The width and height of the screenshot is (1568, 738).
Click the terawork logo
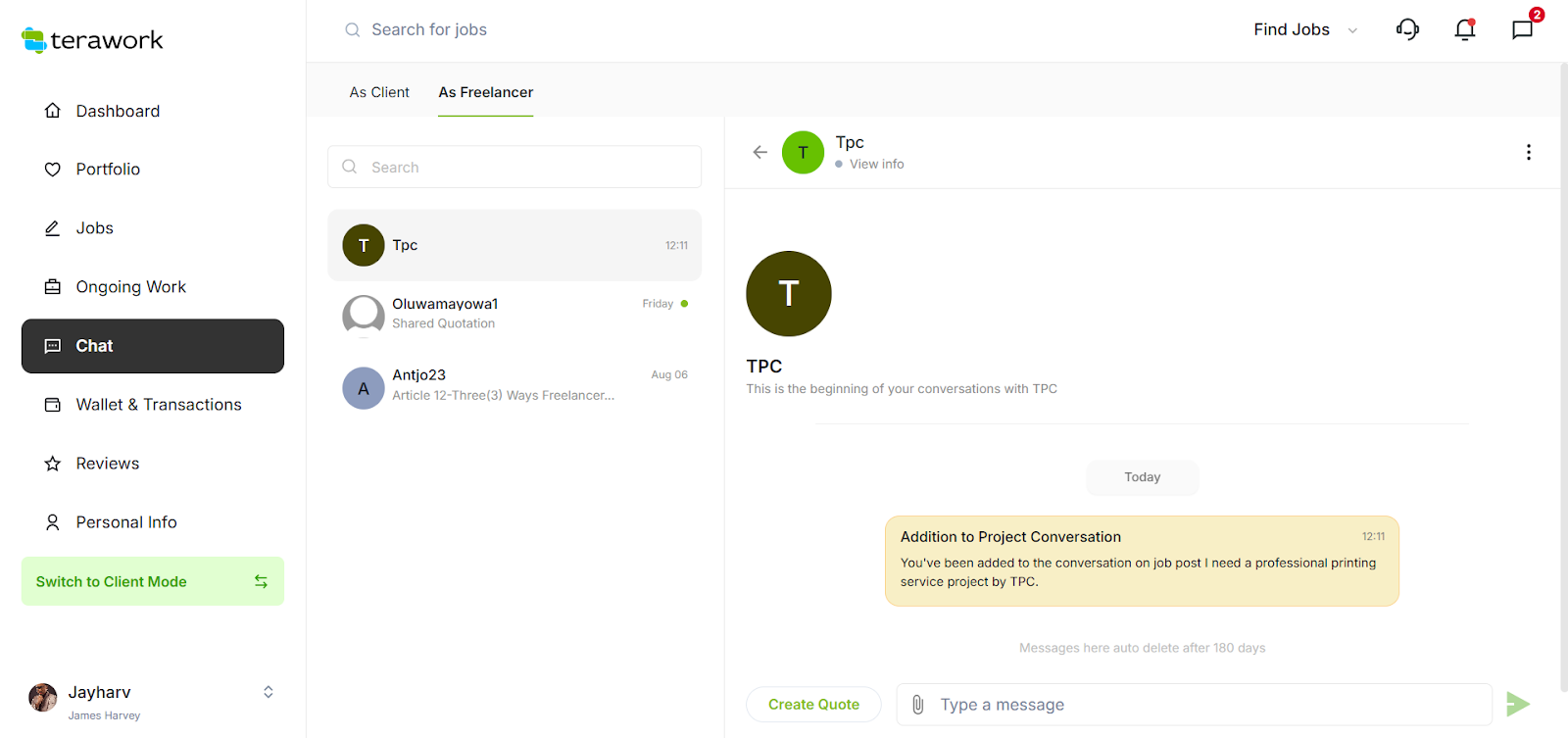tap(93, 40)
